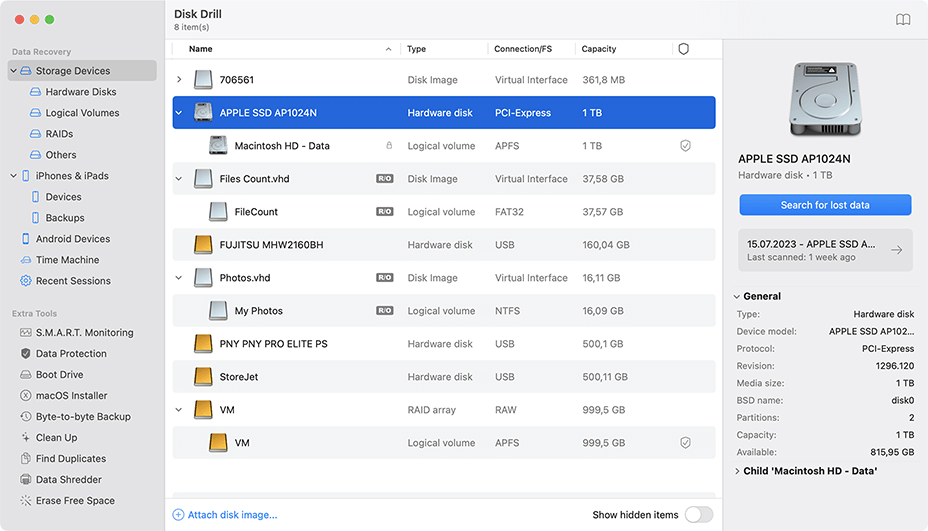Collapse the Photos.vhd row

[179, 278]
